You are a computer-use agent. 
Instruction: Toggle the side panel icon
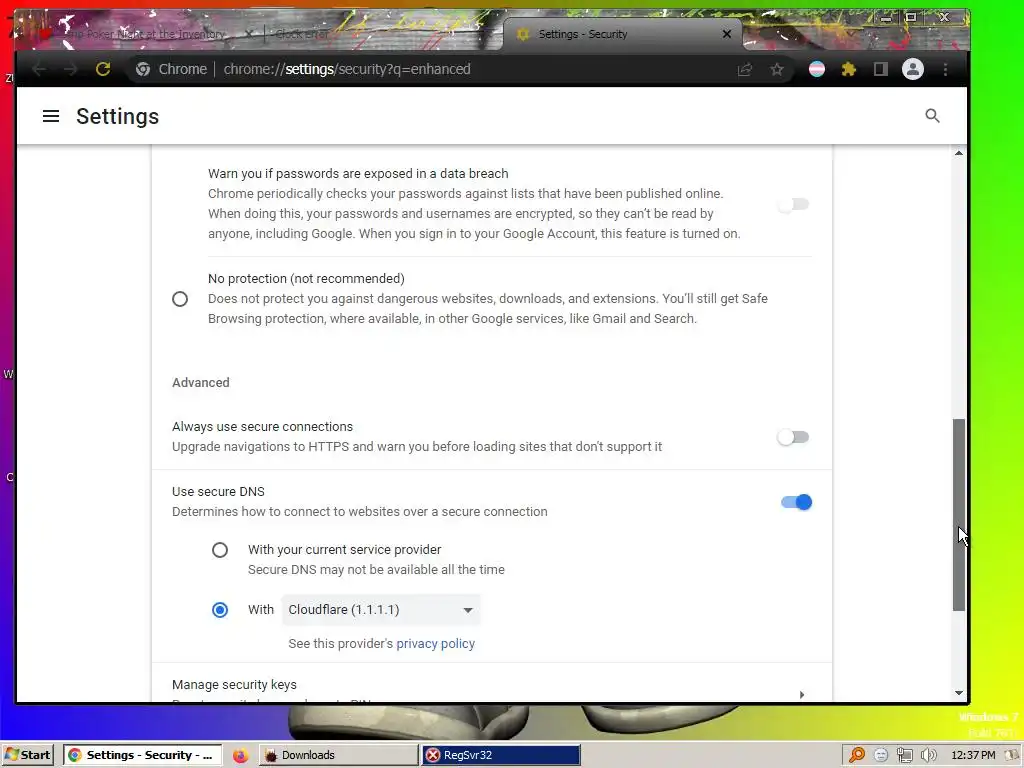[x=880, y=69]
